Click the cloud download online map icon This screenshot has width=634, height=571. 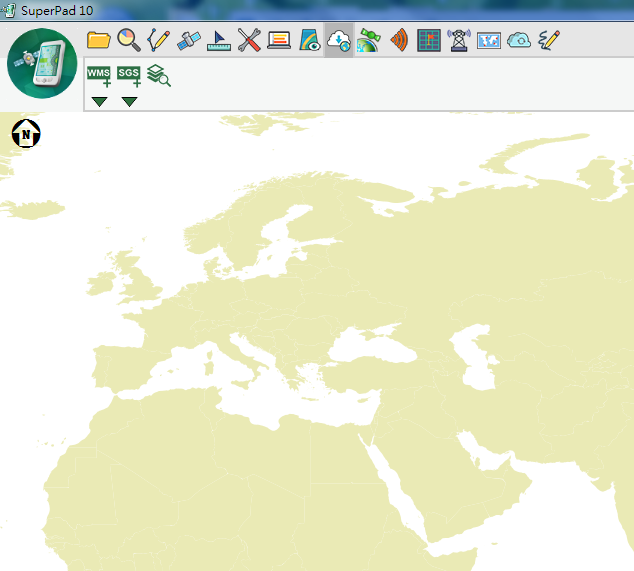click(339, 40)
